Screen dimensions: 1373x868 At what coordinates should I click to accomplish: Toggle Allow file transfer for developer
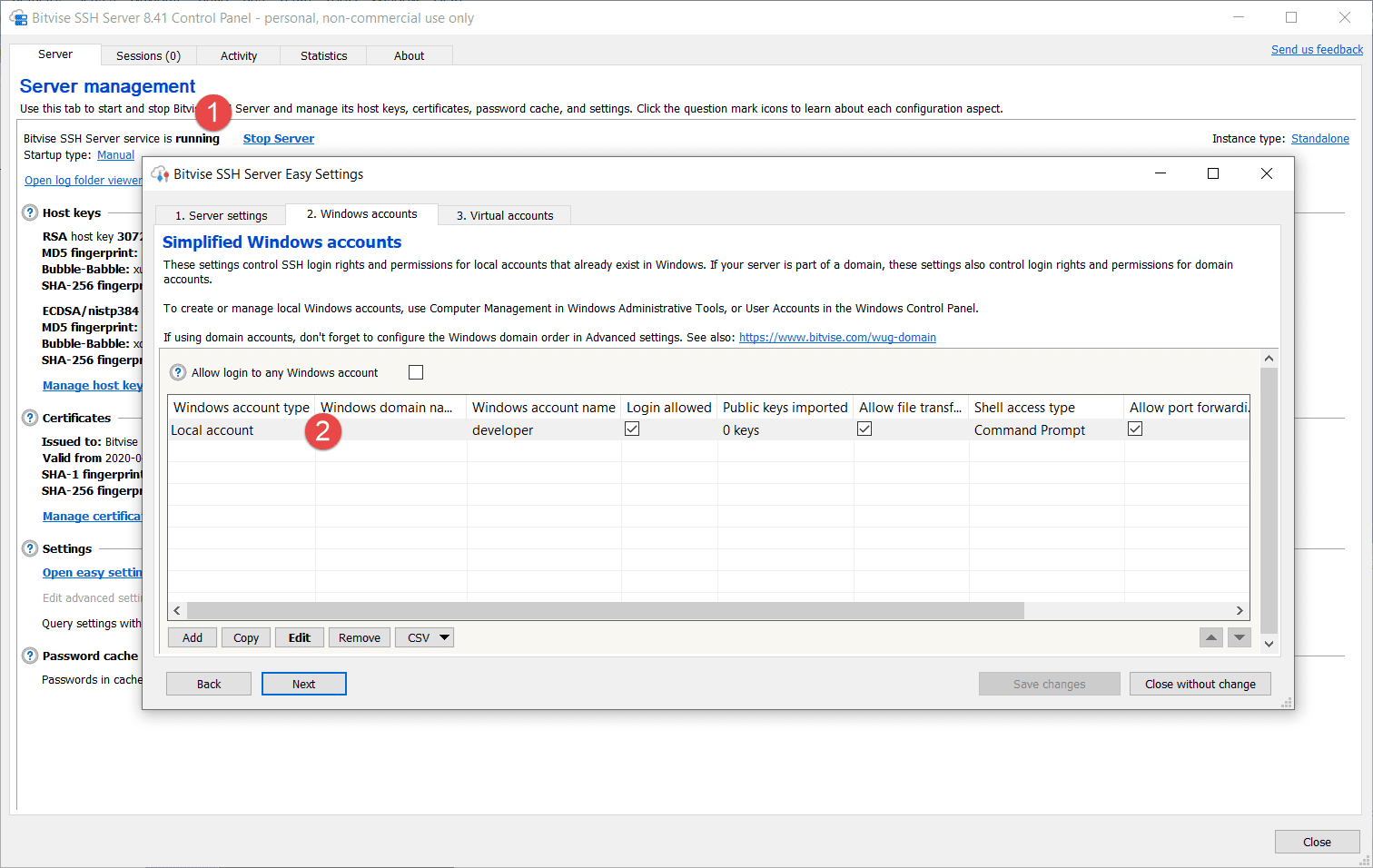click(864, 429)
